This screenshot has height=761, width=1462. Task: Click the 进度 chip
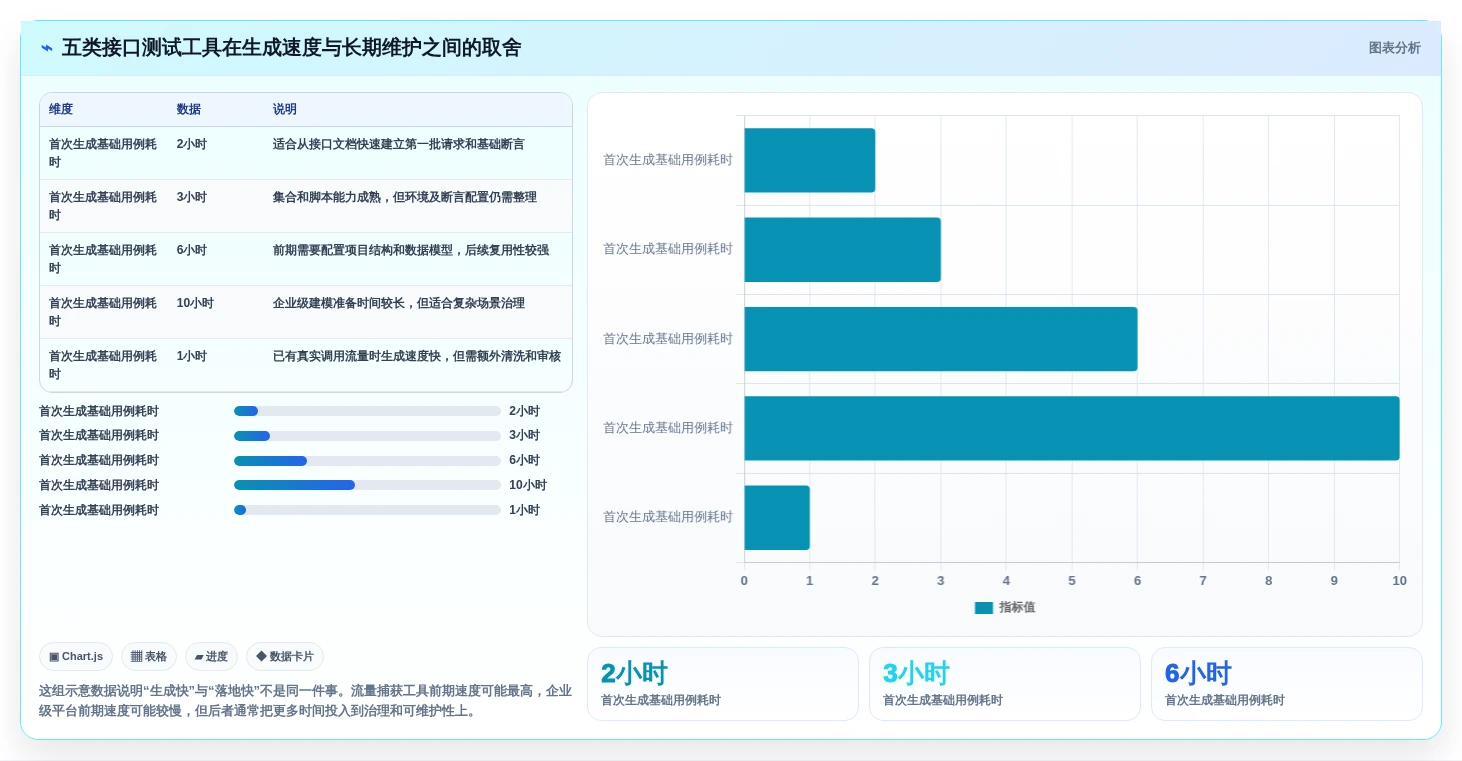211,657
